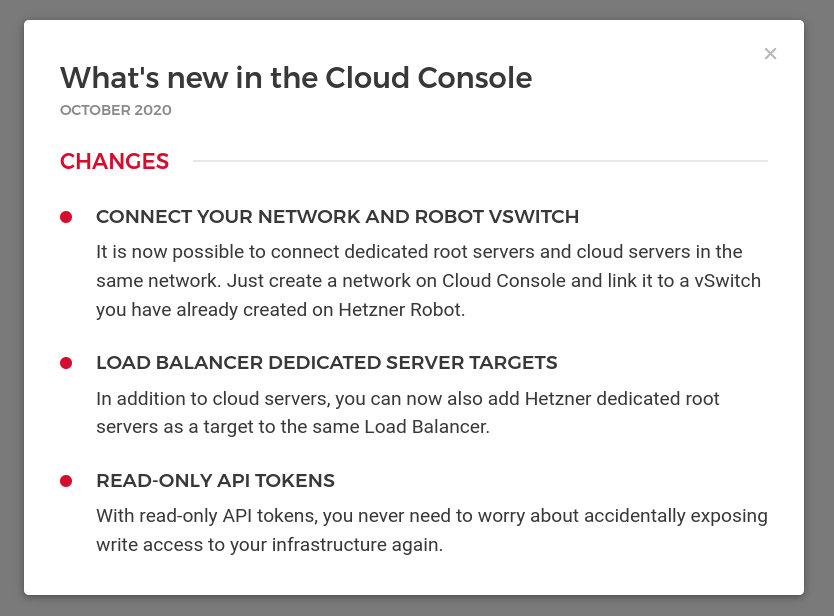Click the divider line right of CHANGES
834x616 pixels.
(480, 161)
